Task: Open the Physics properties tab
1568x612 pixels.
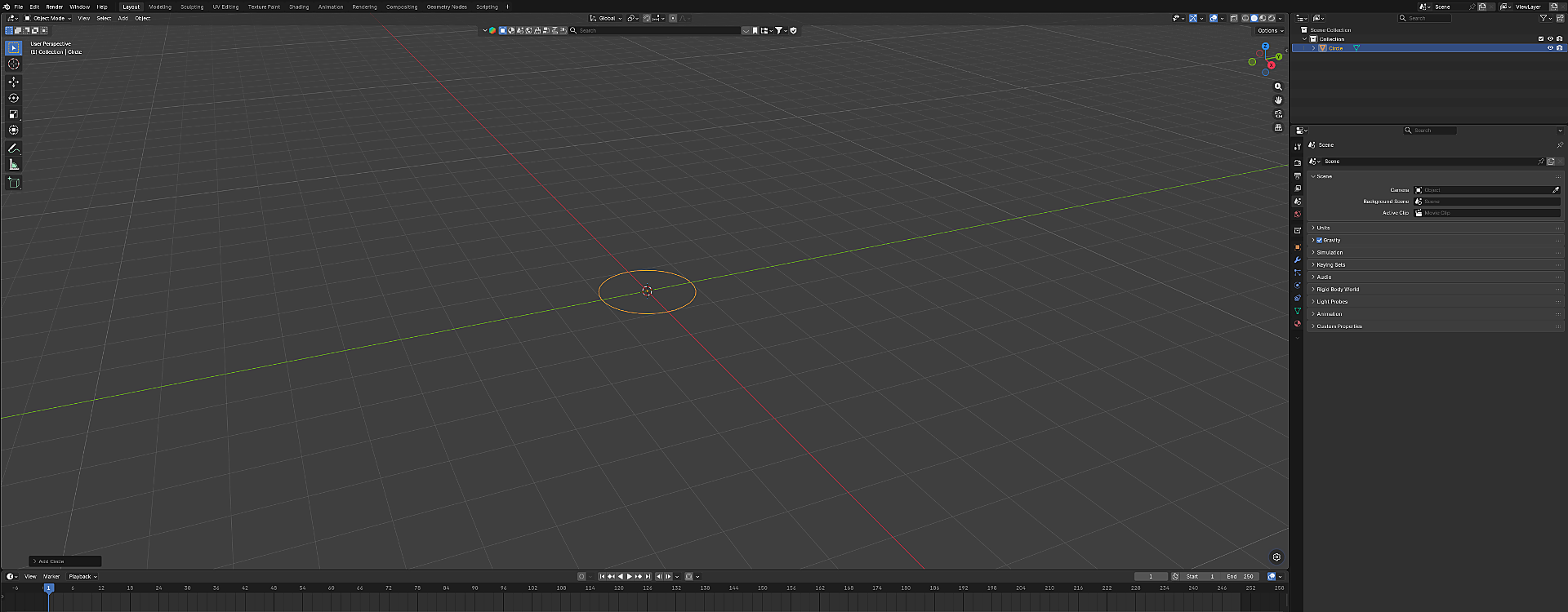Action: pos(1297,286)
